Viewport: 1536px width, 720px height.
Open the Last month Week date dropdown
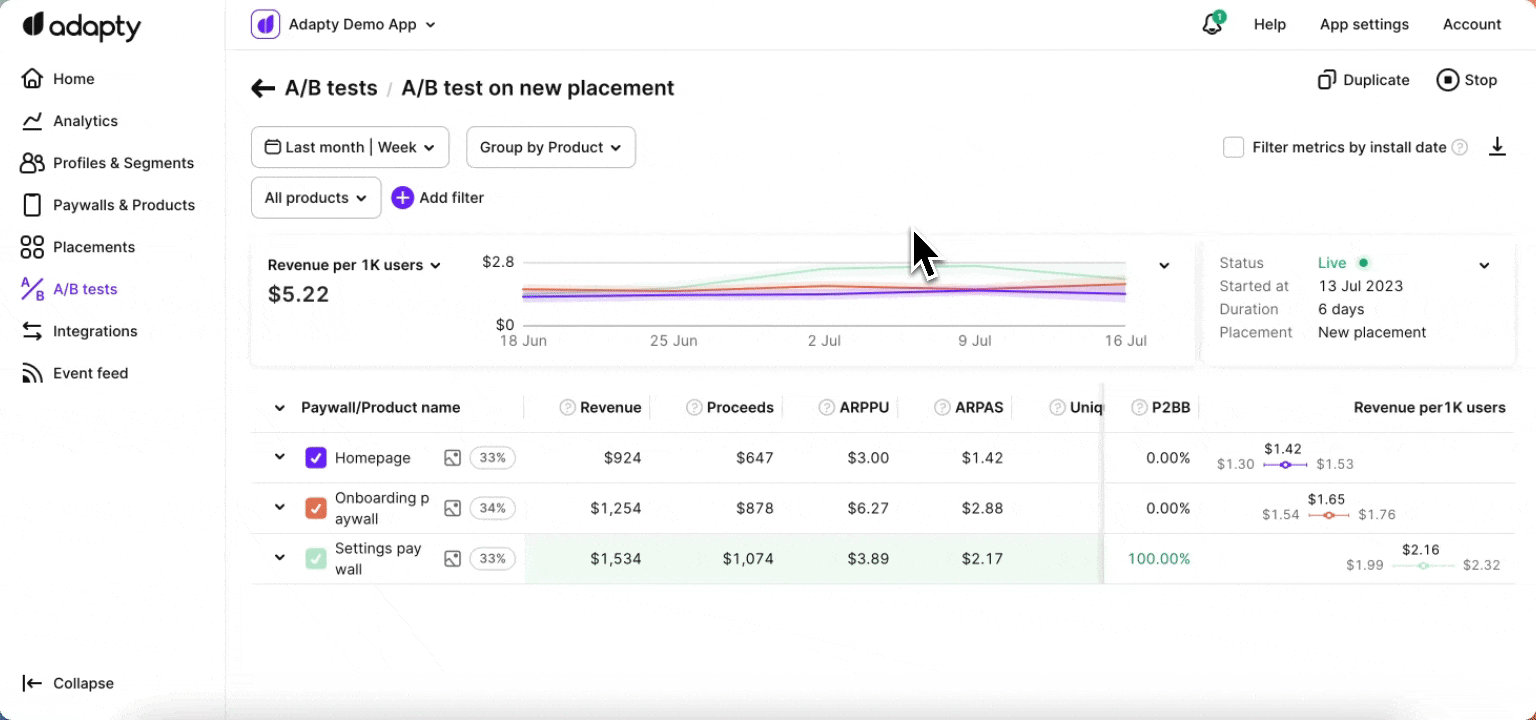tap(349, 147)
